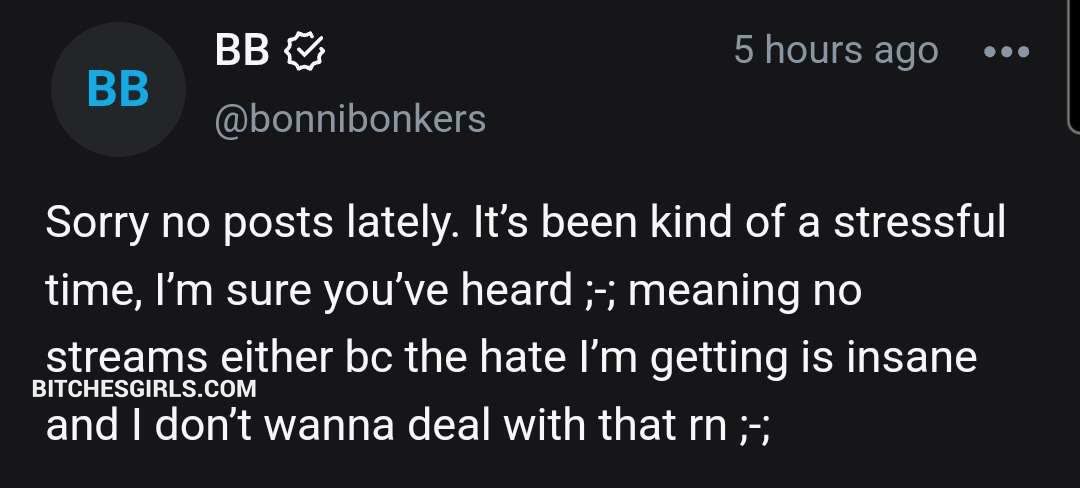The image size is (1080, 488).
Task: Click the BITCHESGIRLS.COM watermark text
Action: point(144,389)
